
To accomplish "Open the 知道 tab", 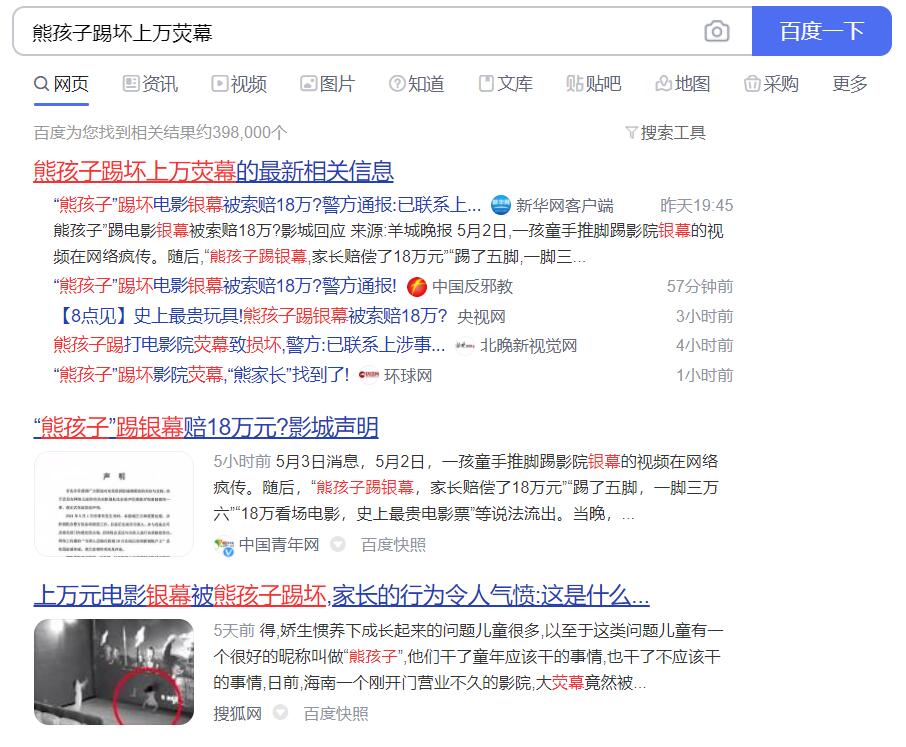I will 417,84.
